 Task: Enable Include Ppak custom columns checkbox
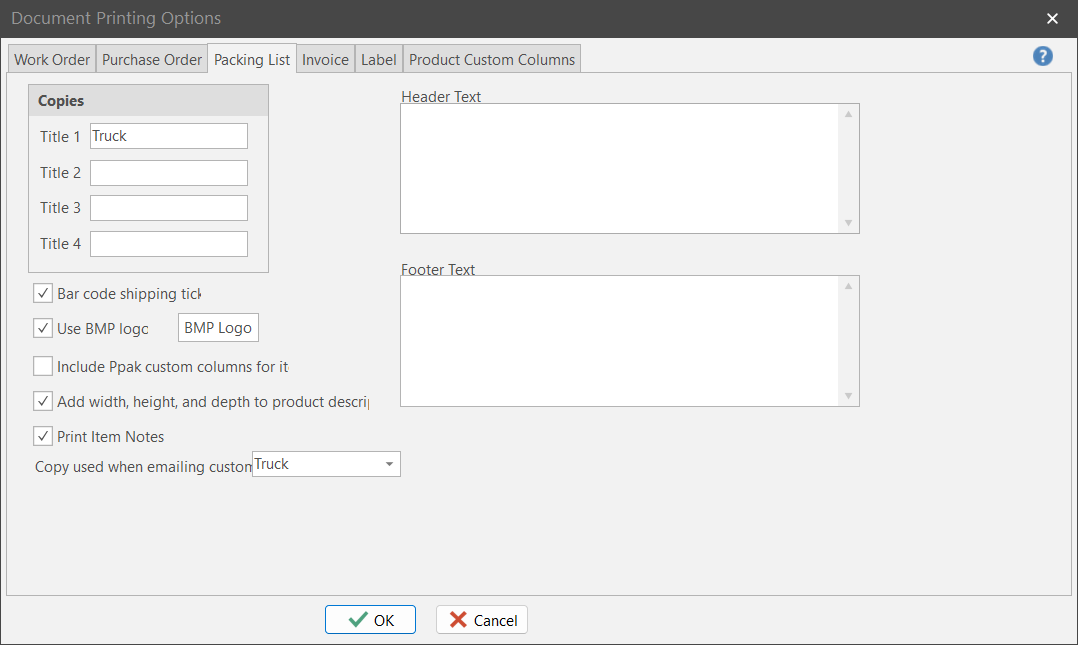pos(43,366)
